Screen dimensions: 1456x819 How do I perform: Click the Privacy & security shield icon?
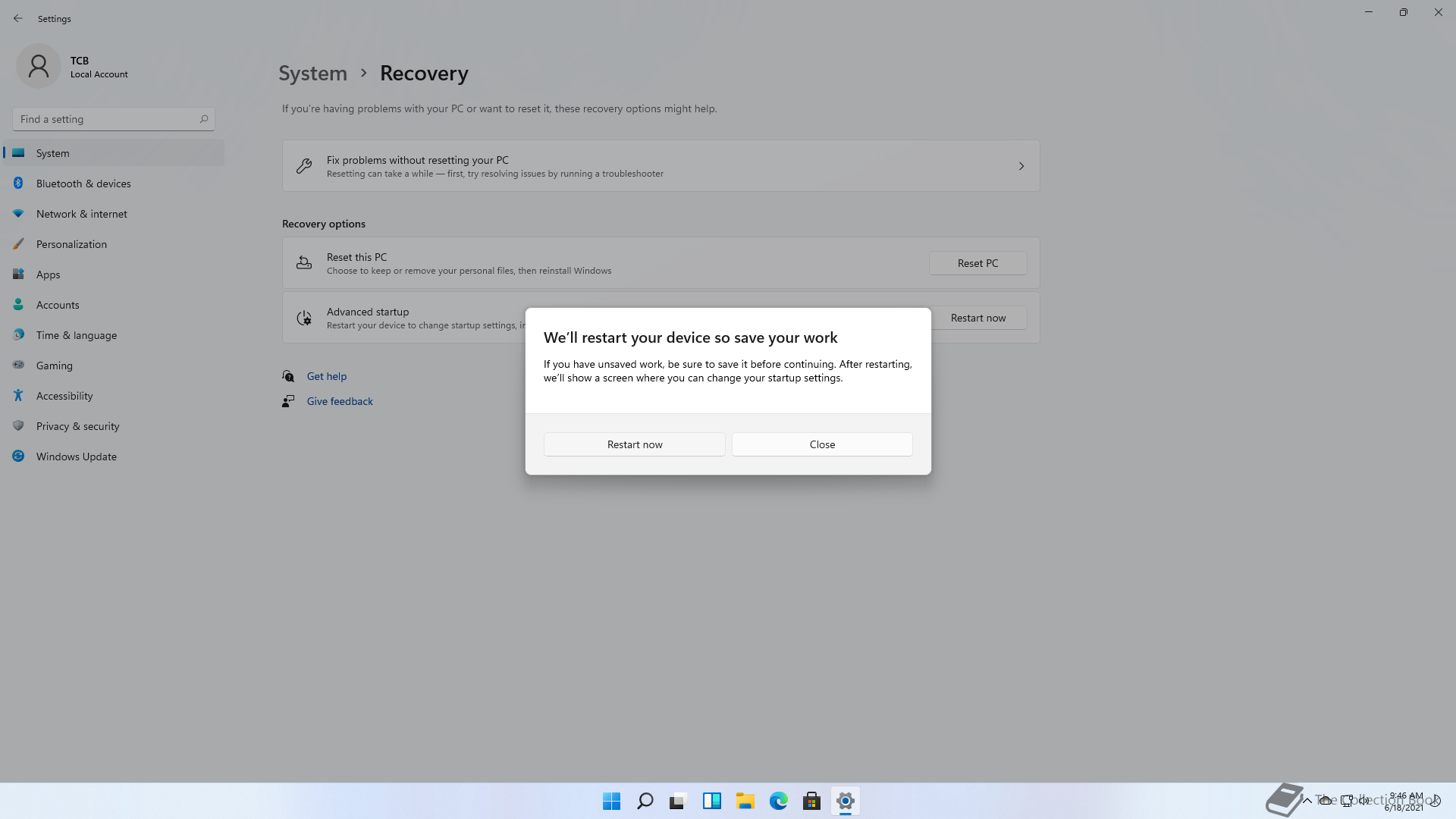click(x=18, y=426)
